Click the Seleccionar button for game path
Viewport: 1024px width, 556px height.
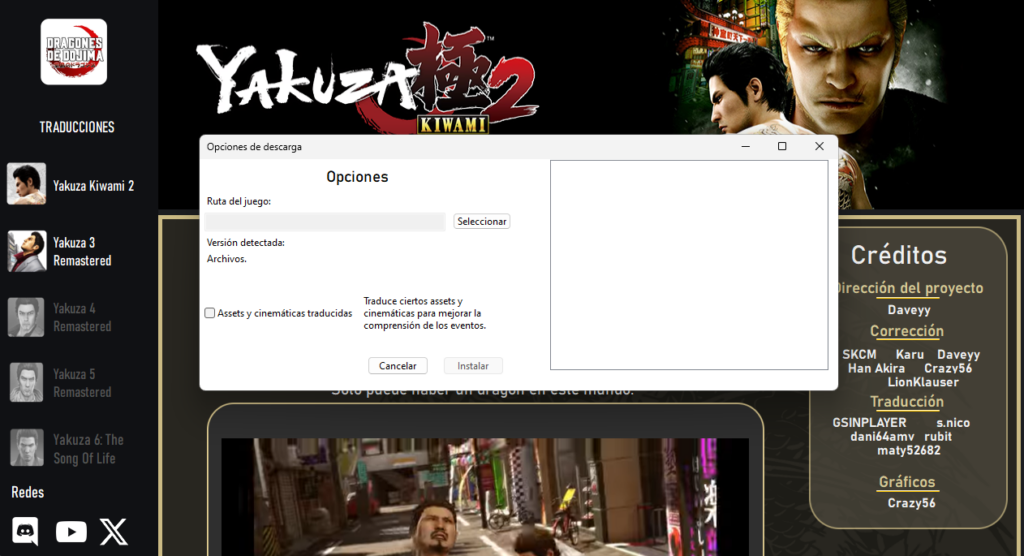point(482,221)
